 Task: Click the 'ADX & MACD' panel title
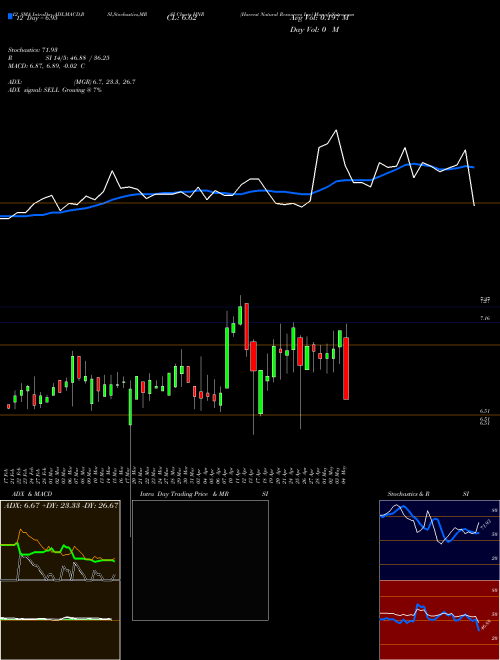[32, 494]
